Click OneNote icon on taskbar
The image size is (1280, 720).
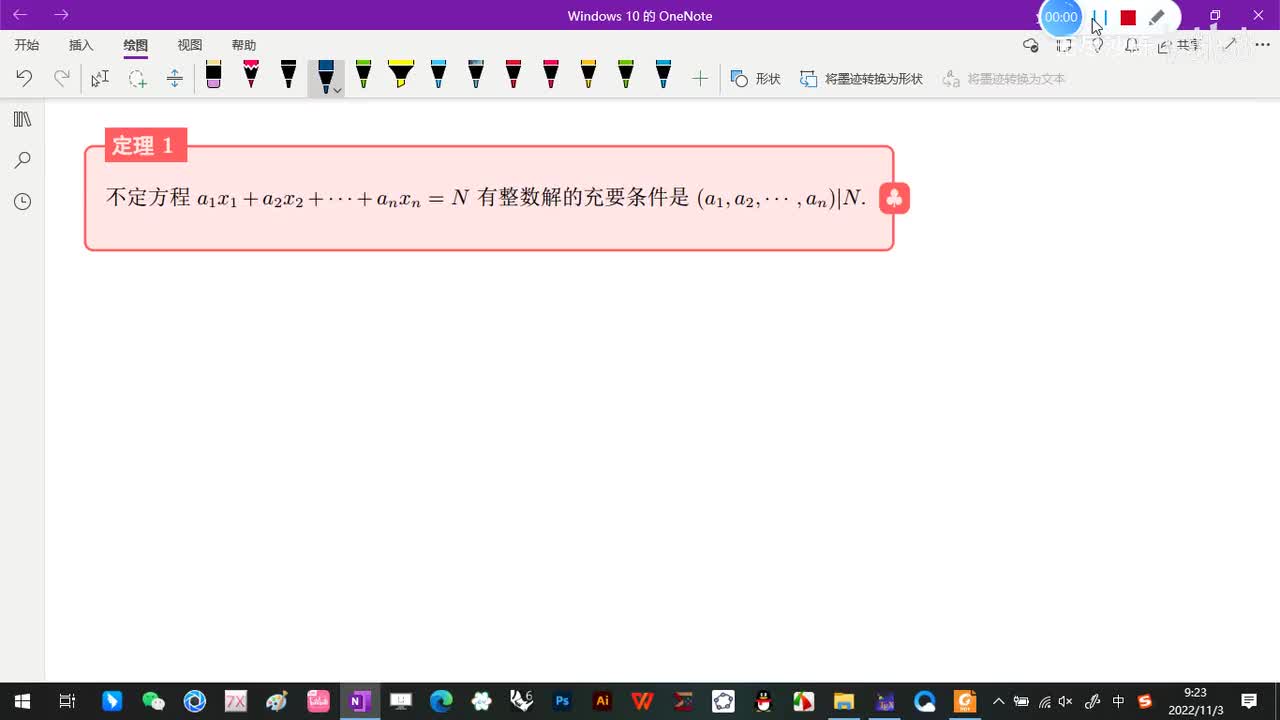coord(358,701)
